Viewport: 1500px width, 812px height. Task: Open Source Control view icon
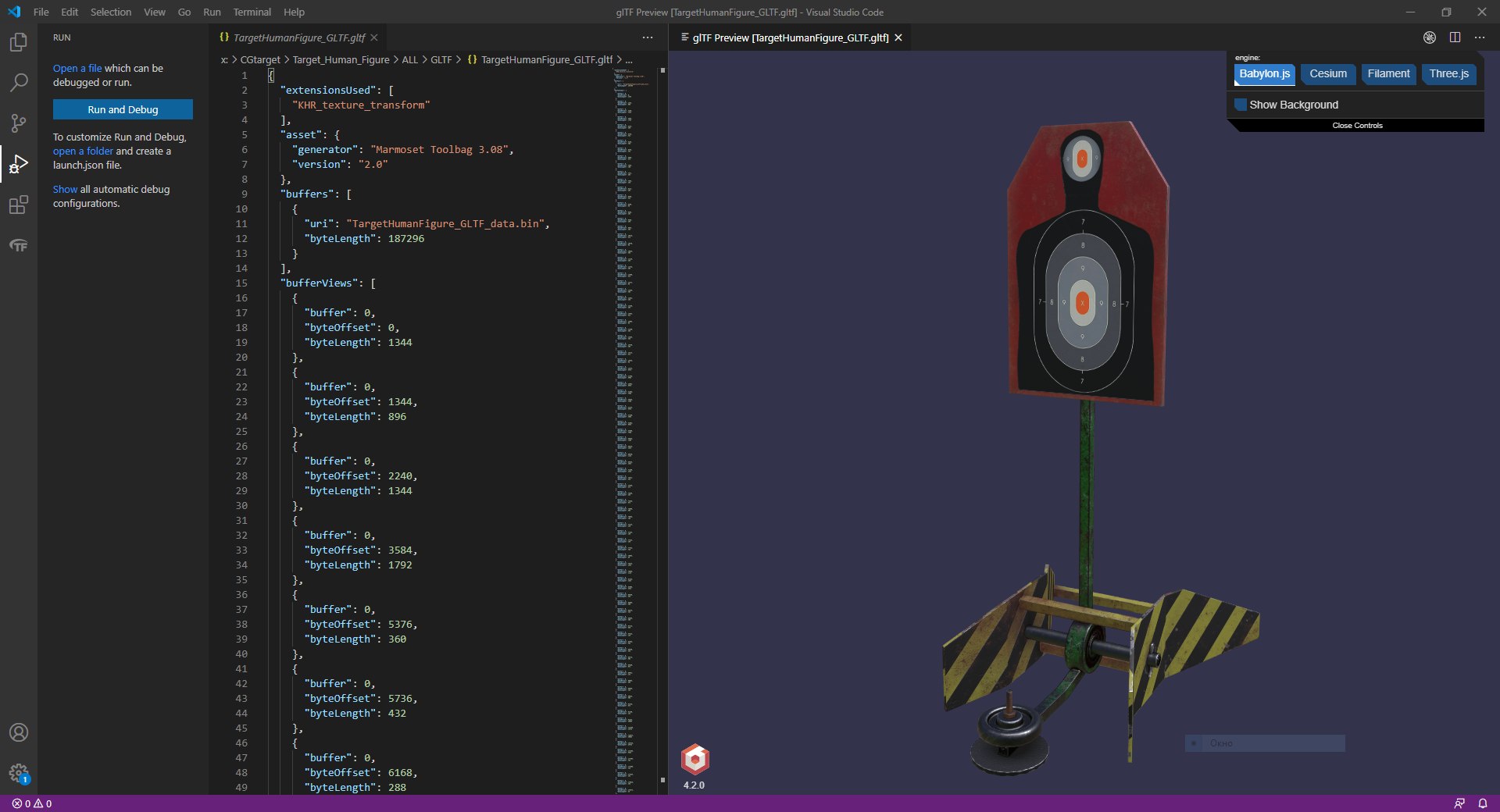tap(19, 123)
